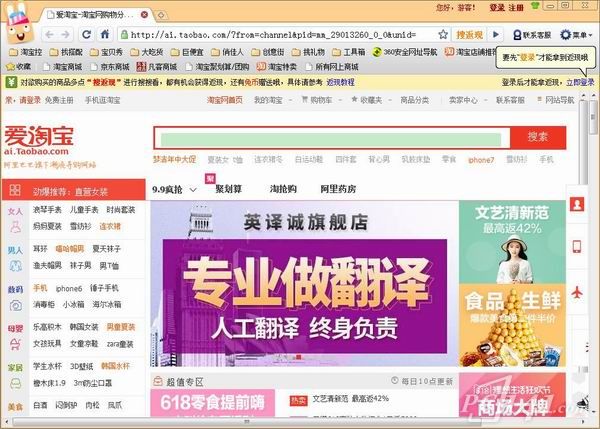Click the 连衣裙 link under 女人
The width and height of the screenshot is (600, 429).
coord(110,226)
